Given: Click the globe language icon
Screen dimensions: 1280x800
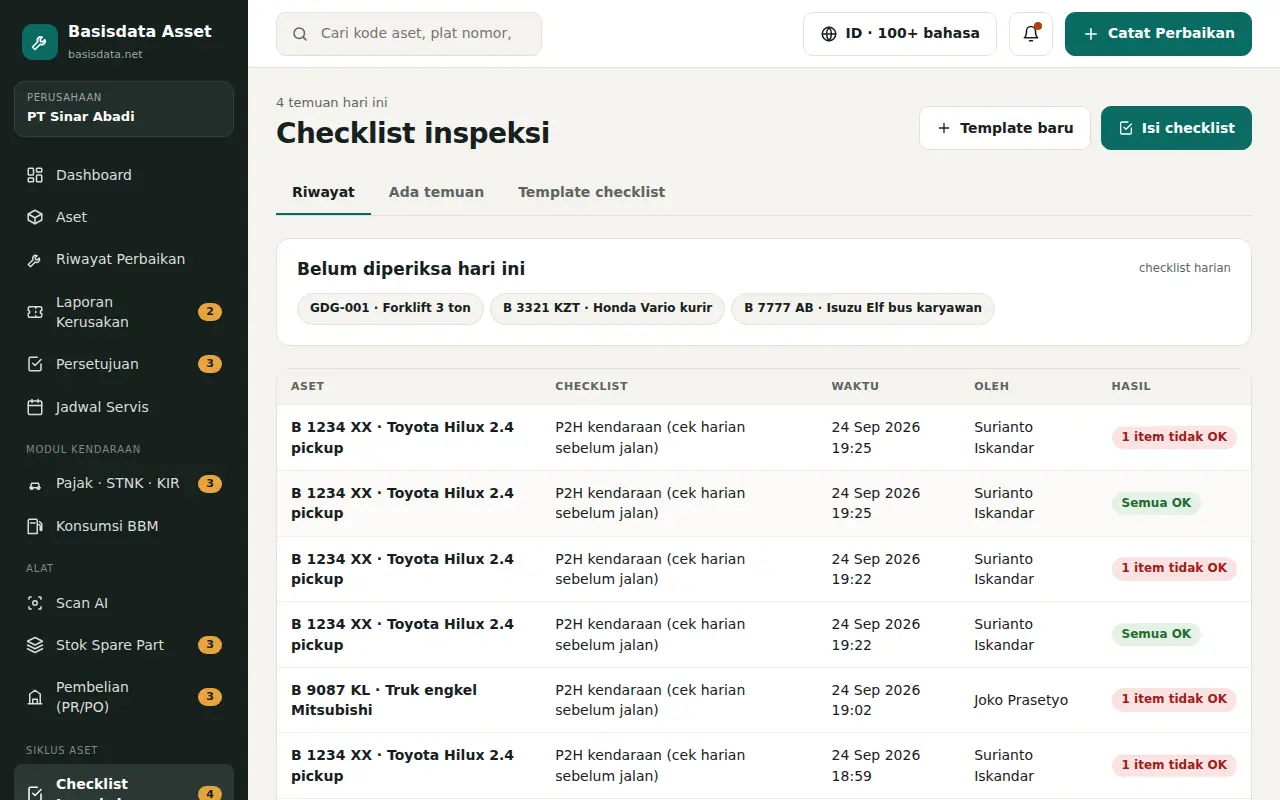Looking at the screenshot, I should 829,34.
